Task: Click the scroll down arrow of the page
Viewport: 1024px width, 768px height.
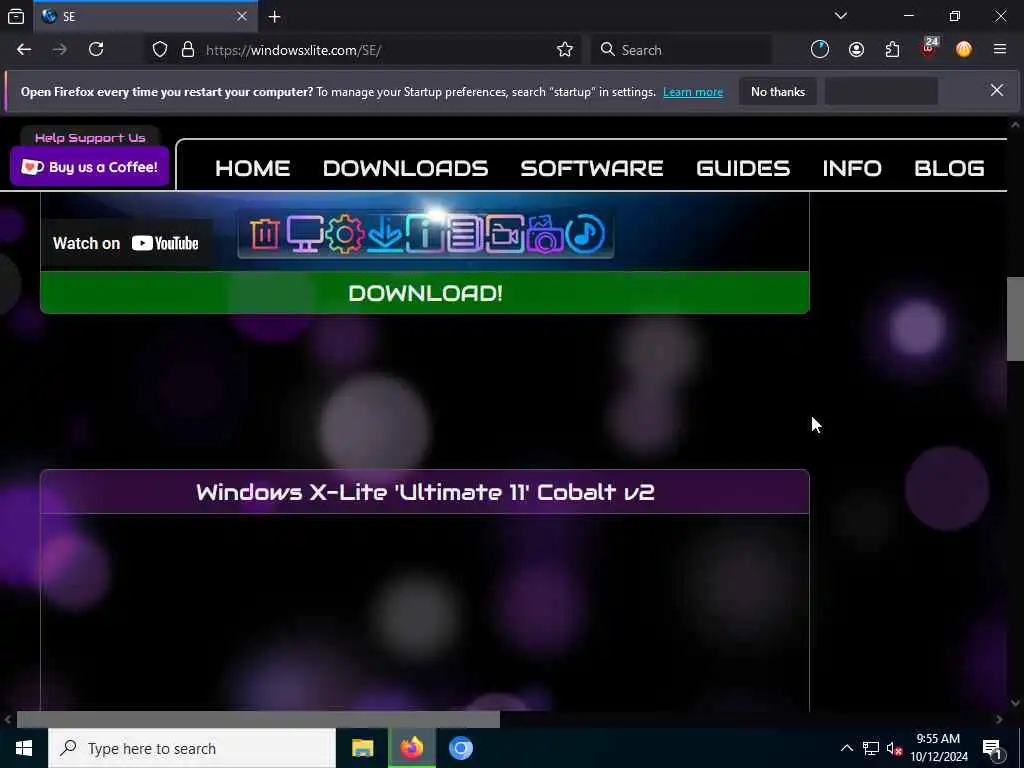Action: pyautogui.click(x=1015, y=703)
